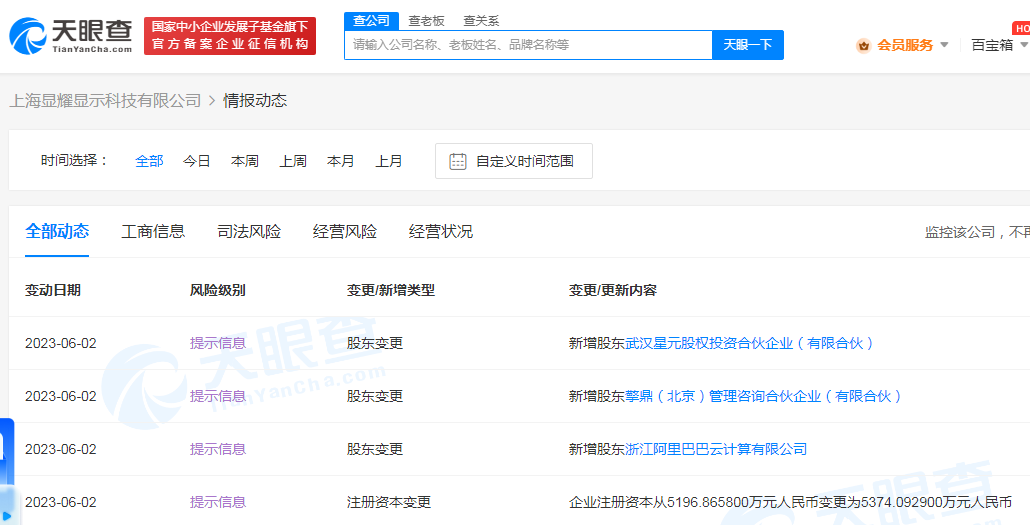Switch to the 查关系 search tab
Viewport: 1030px width, 525px height.
point(481,21)
